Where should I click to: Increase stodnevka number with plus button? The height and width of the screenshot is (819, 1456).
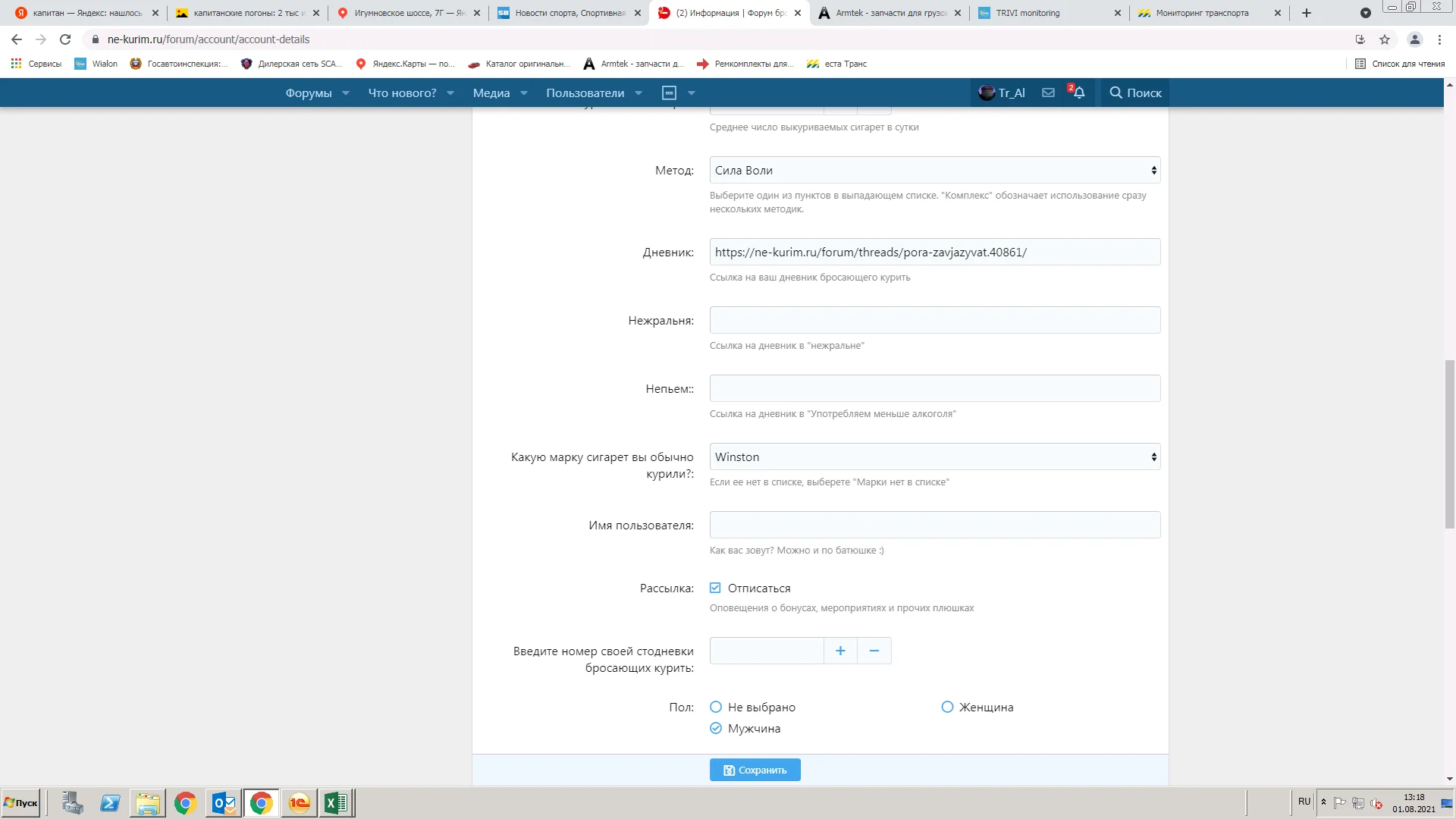pos(840,651)
